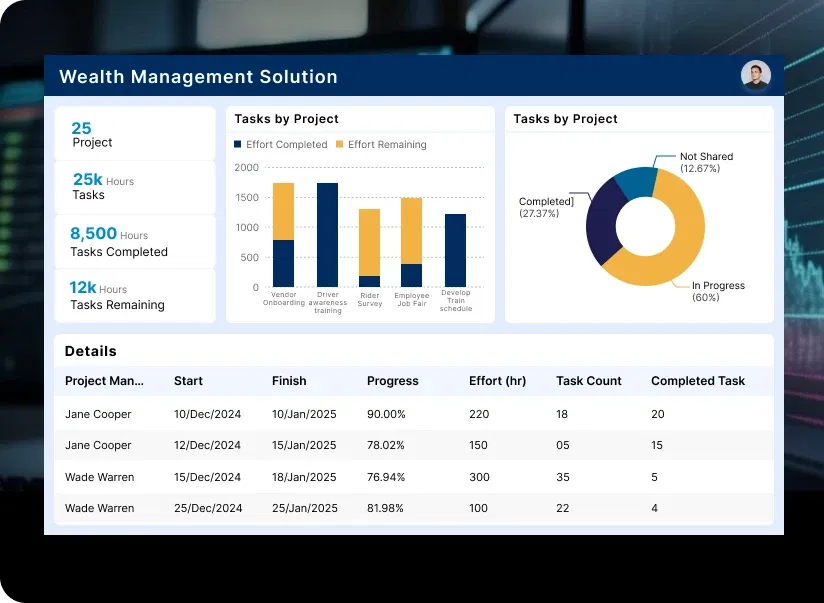824x603 pixels.
Task: Click the Employee Job Fair bar
Action: (x=411, y=242)
